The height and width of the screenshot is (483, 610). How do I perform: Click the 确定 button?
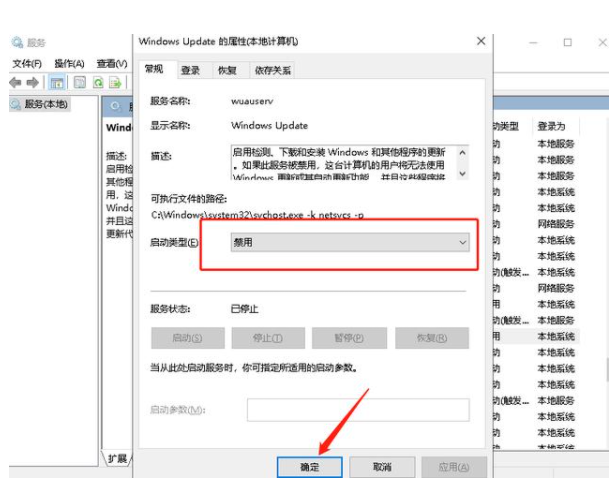310,467
